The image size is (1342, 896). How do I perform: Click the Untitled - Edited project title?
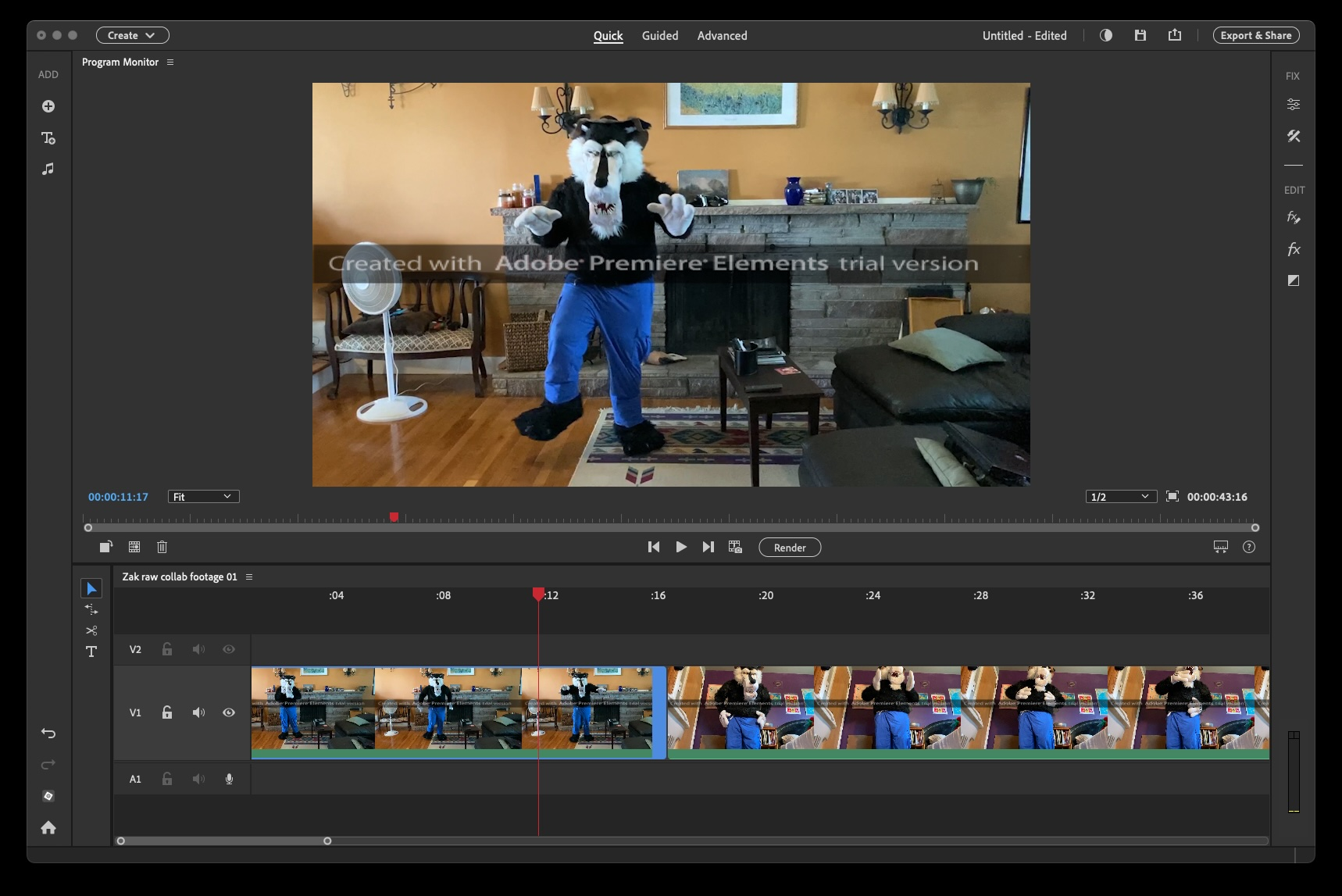click(1024, 35)
